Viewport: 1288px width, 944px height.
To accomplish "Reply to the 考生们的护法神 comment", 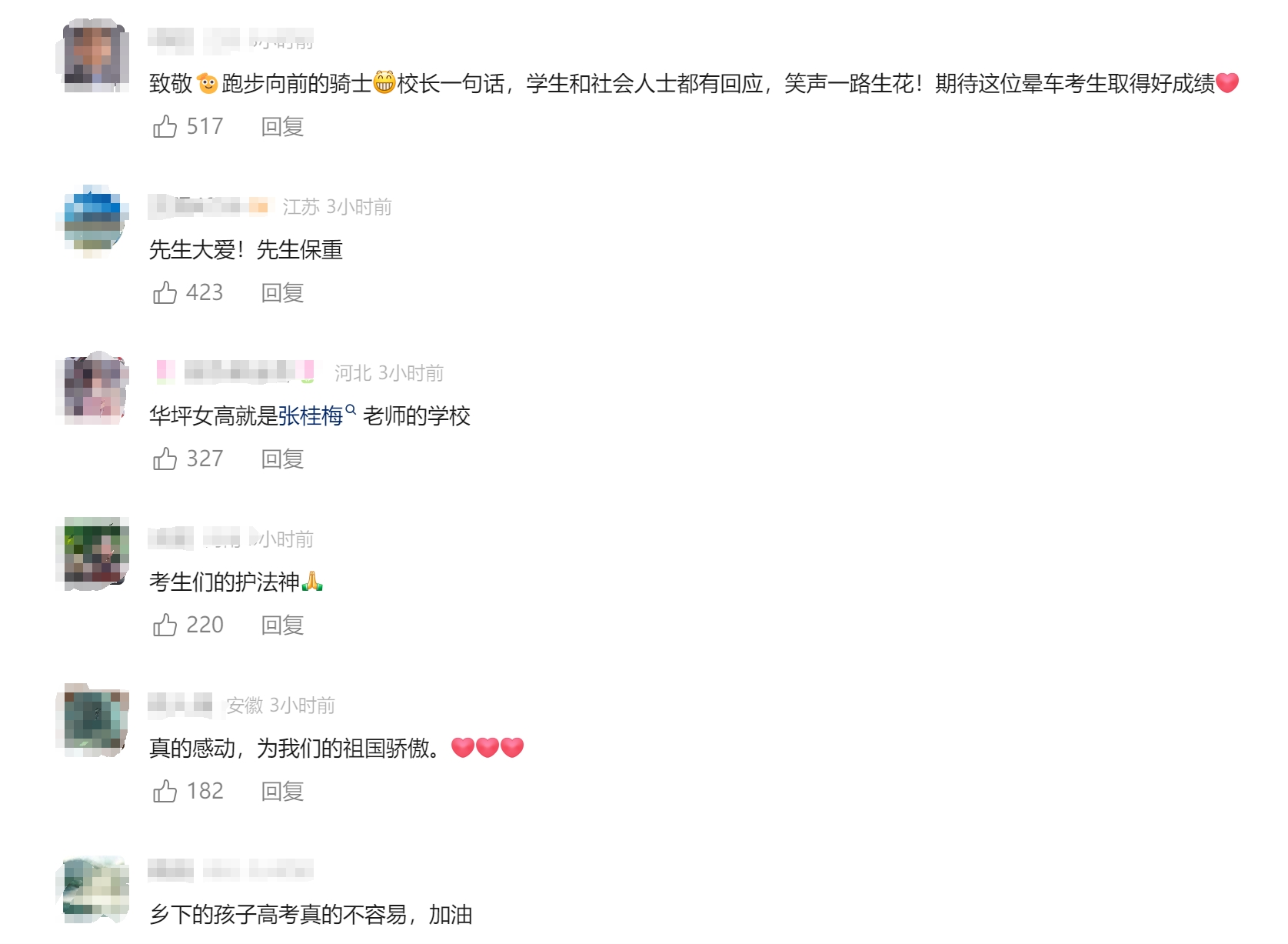I will click(x=282, y=625).
